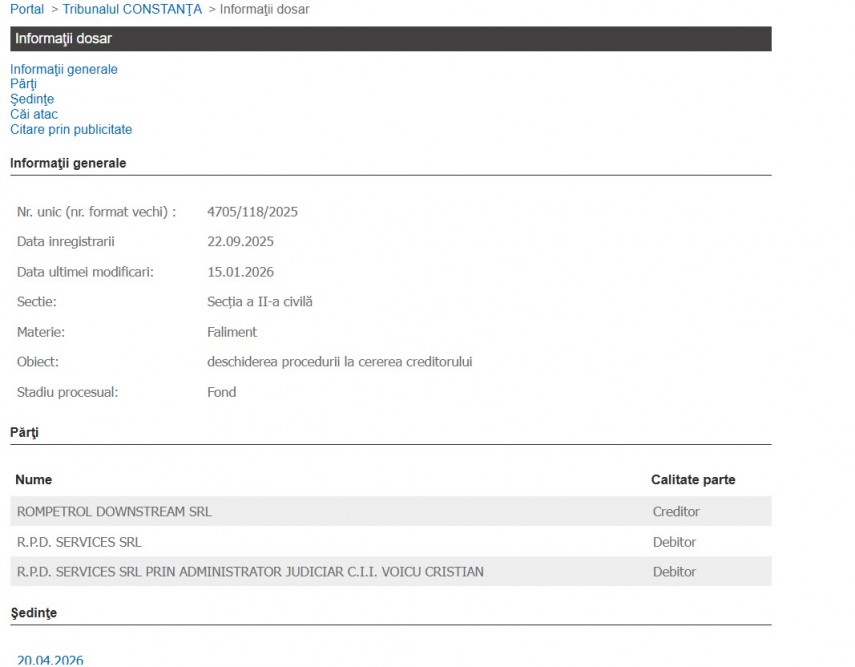Click the Nume column header
Screen dimensions: 855x667
pos(34,480)
